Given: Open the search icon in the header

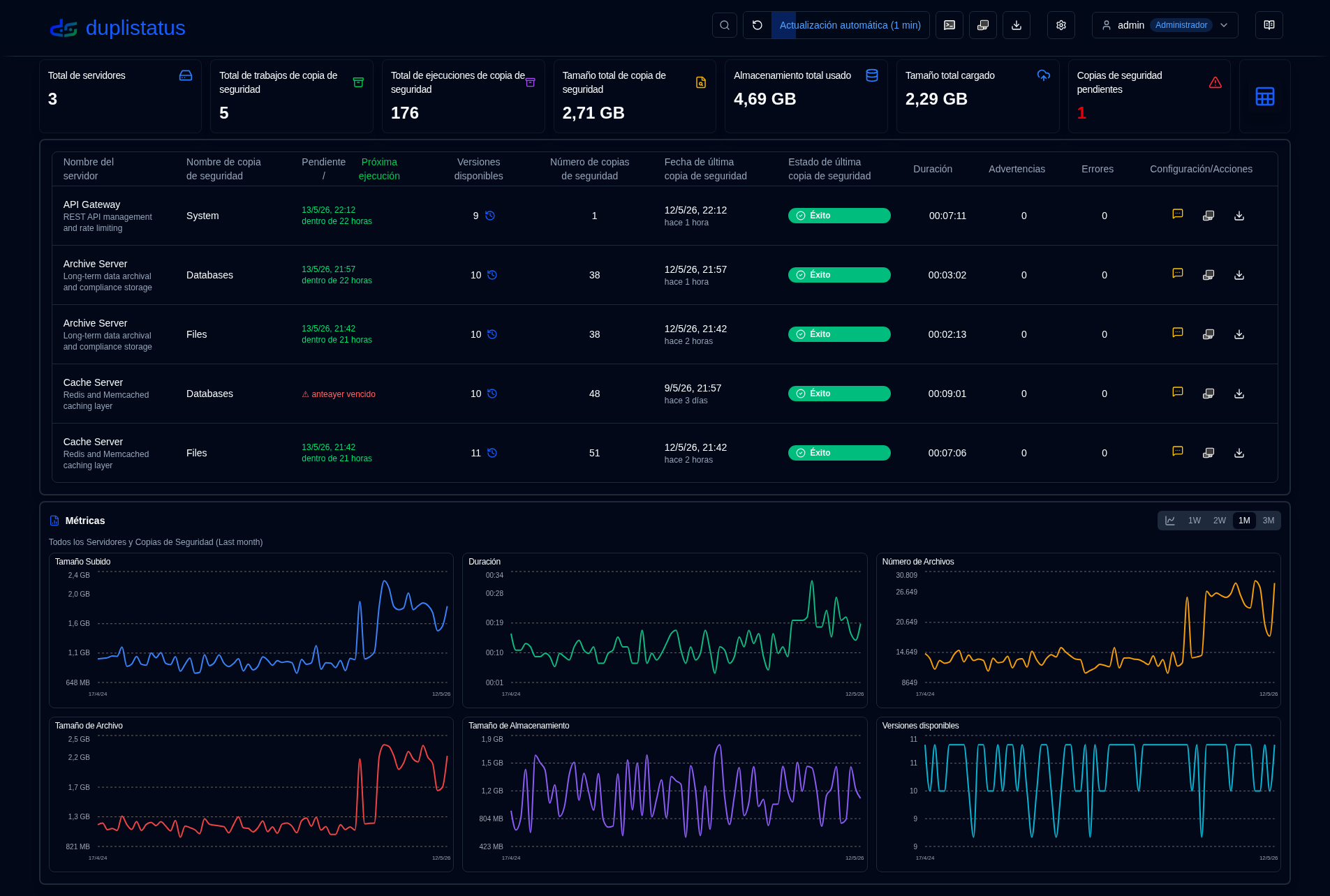Looking at the screenshot, I should (x=725, y=25).
